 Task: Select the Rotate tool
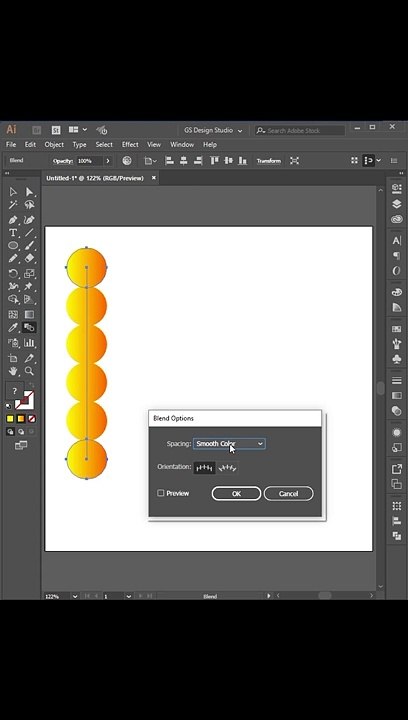tap(13, 274)
